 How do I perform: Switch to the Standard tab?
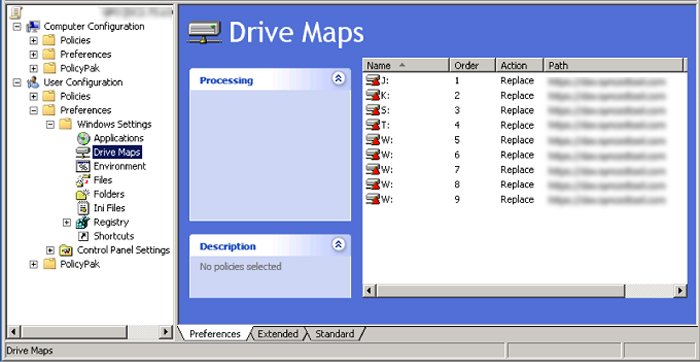tap(335, 334)
